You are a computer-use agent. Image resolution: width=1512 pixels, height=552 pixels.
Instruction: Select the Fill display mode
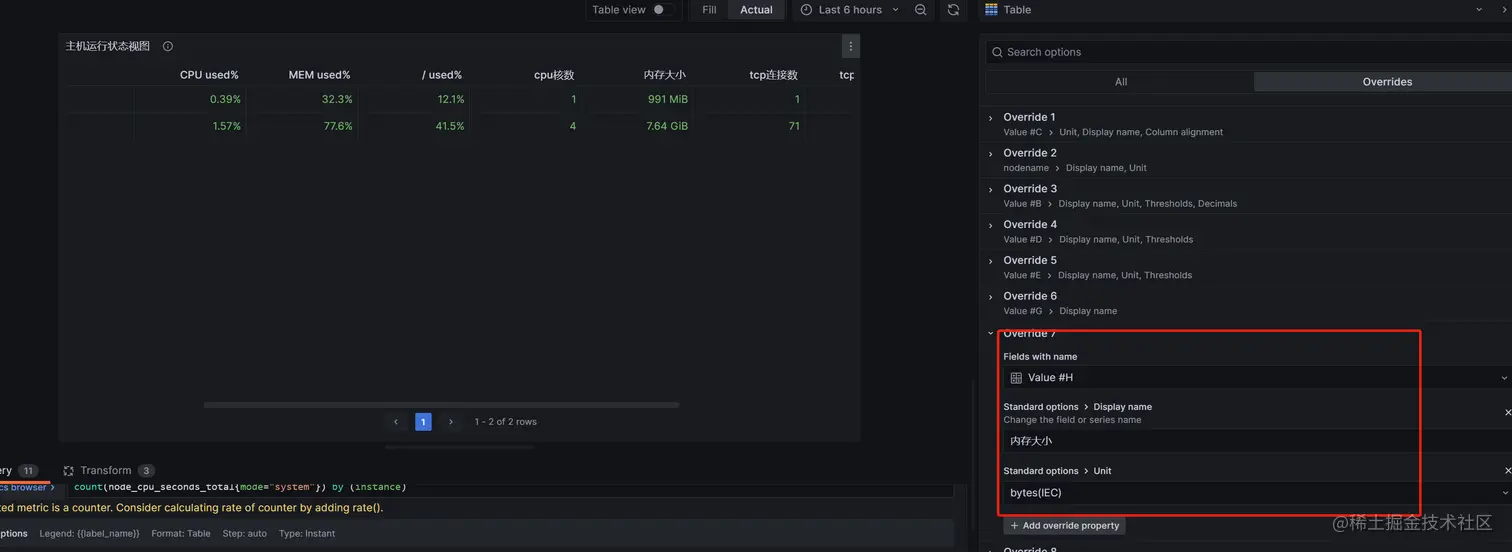709,10
